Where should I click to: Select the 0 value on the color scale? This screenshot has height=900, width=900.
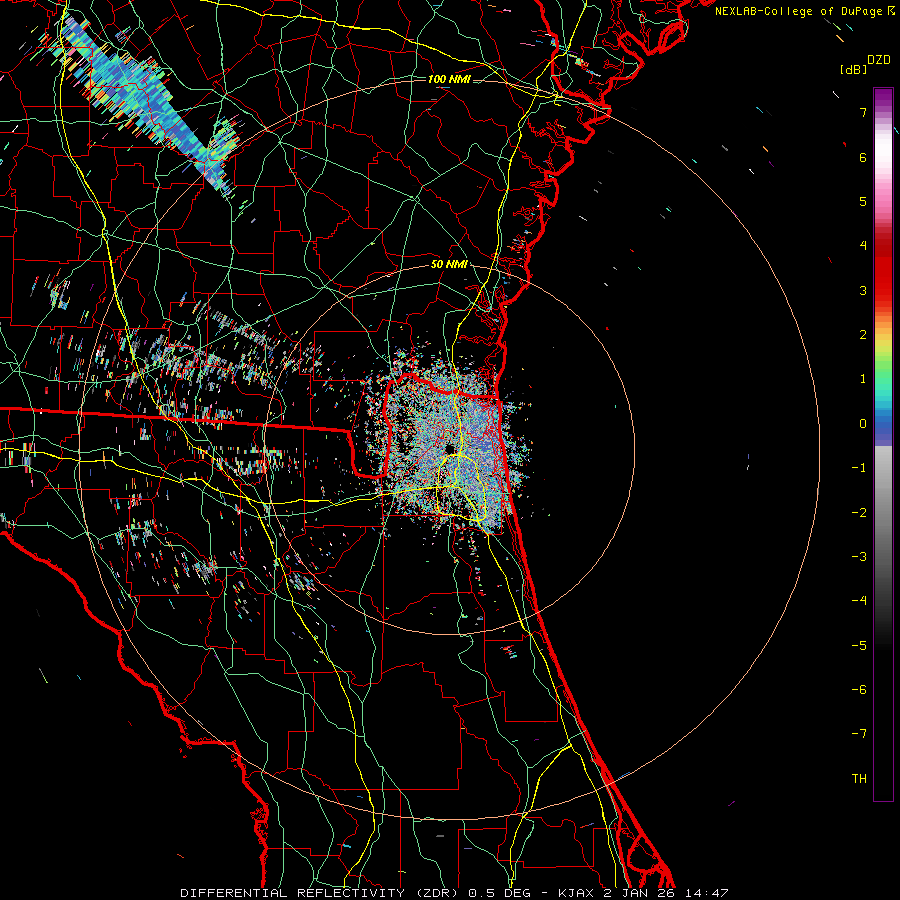(x=863, y=424)
